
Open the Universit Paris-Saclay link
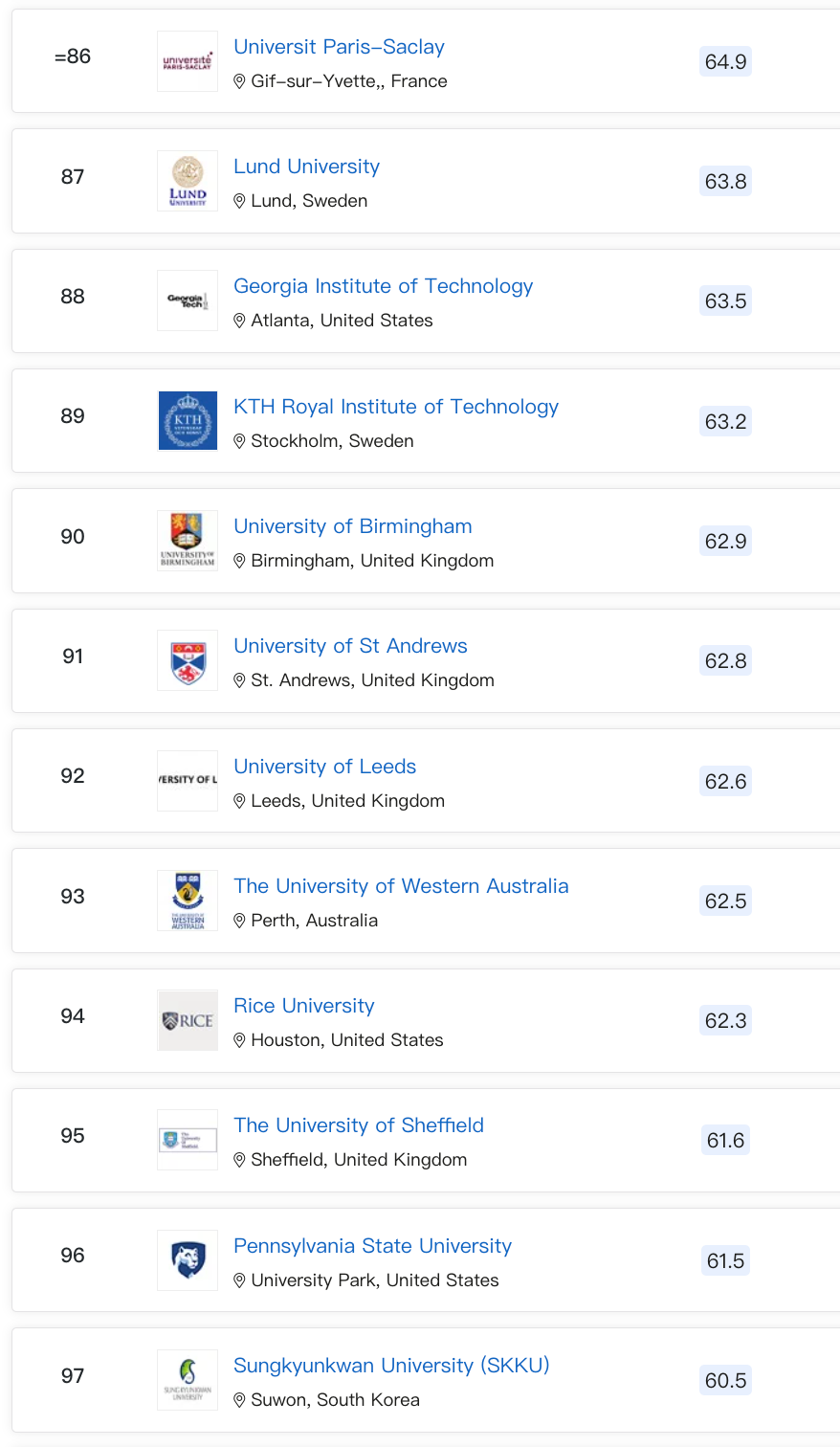click(x=339, y=47)
